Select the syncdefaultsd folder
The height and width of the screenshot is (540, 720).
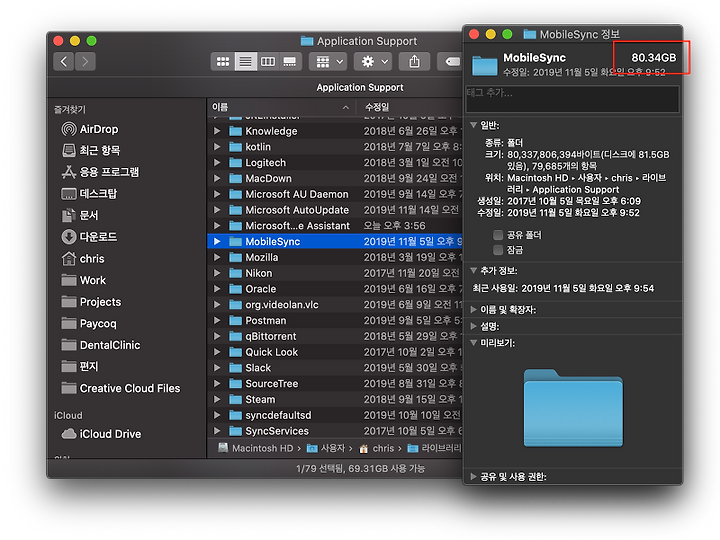(x=335, y=415)
